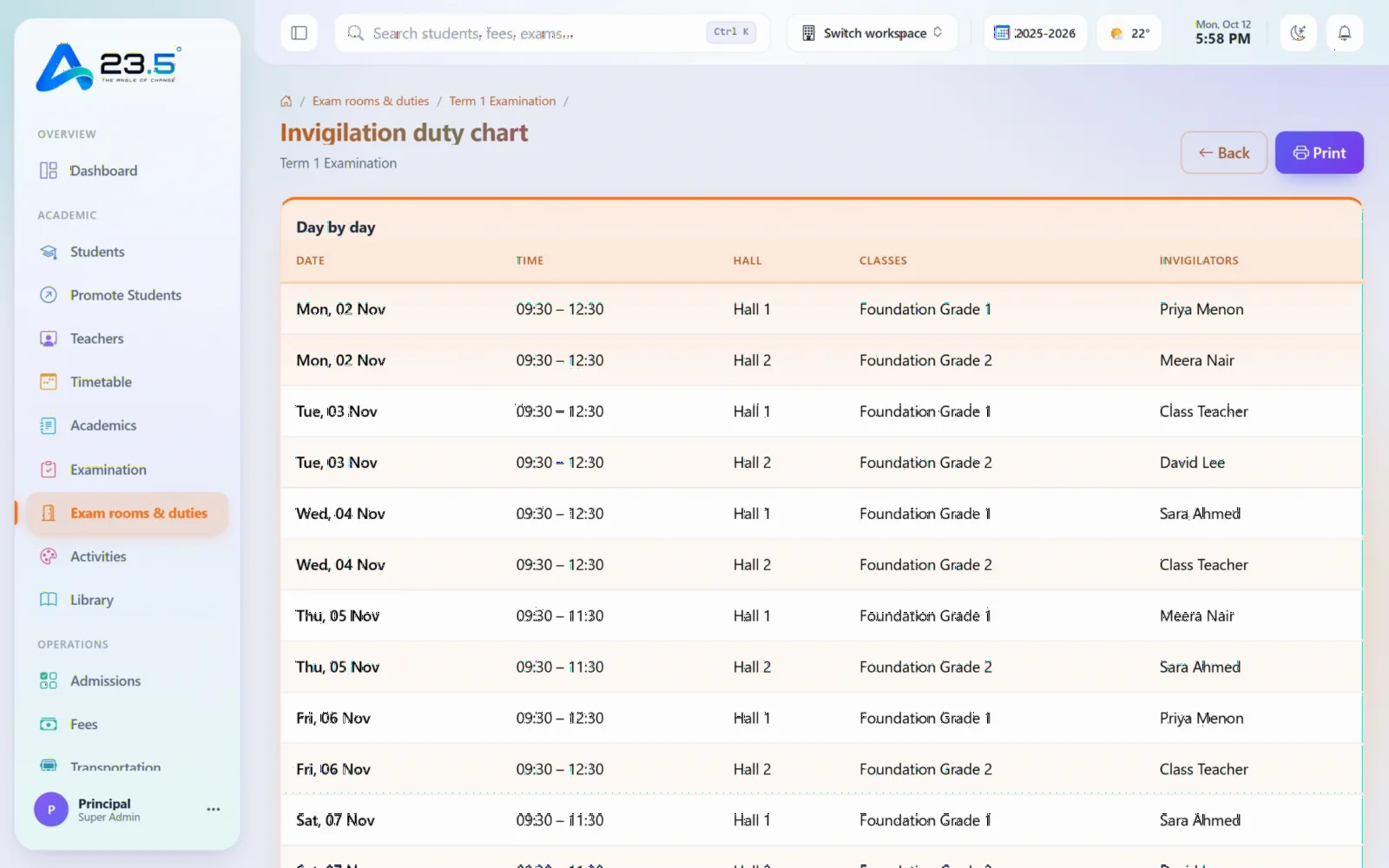This screenshot has width=1389, height=868.
Task: Toggle the sidebar collapse icon
Action: [x=299, y=33]
